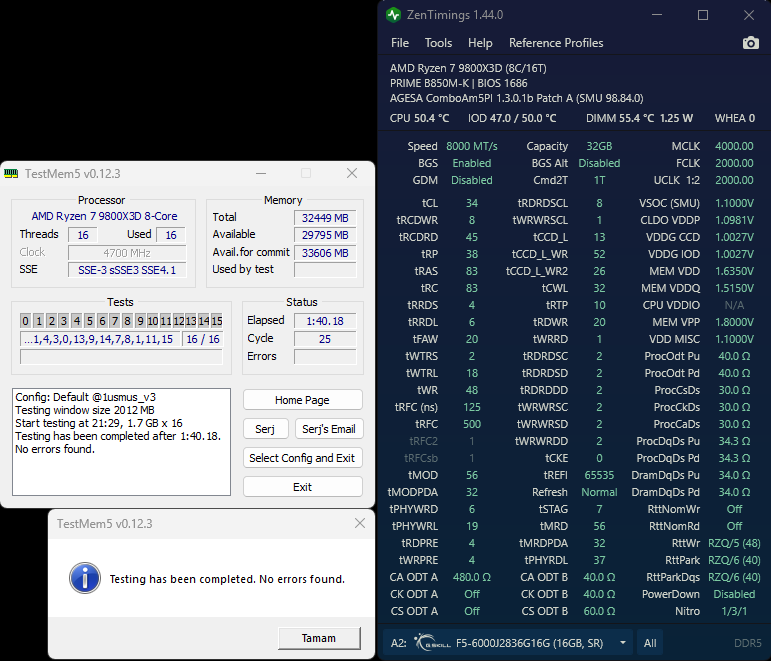771x661 pixels.
Task: Click the WHEA 0 indicator
Action: tap(735, 118)
